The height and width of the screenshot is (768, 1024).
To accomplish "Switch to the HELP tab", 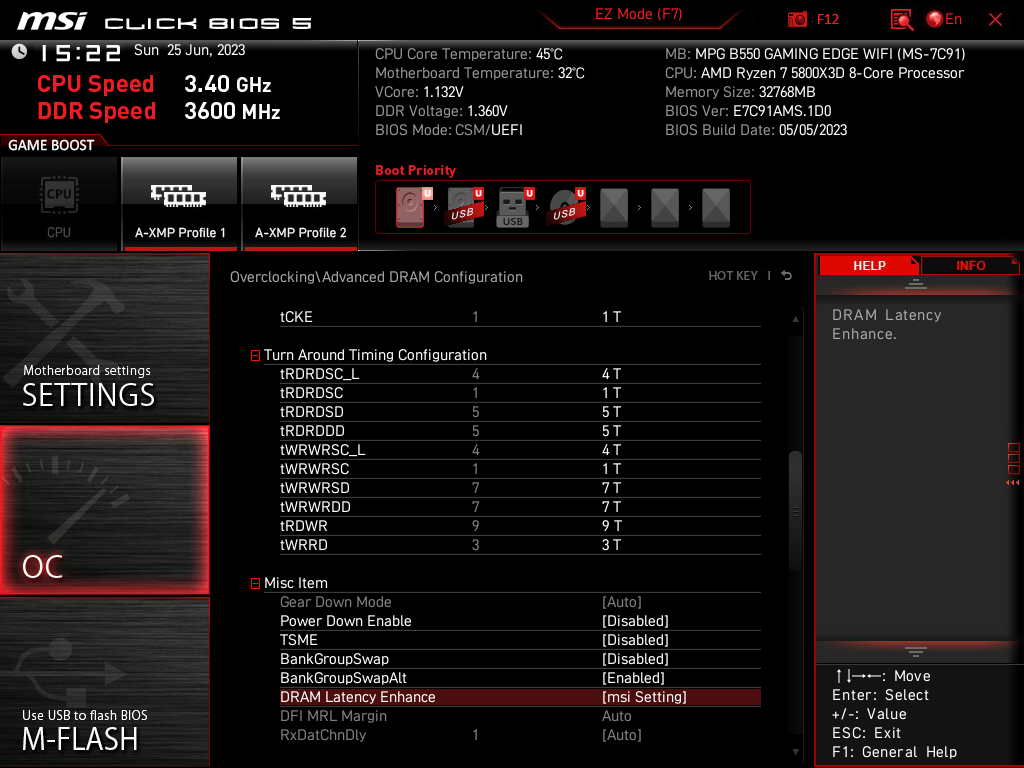I will 869,266.
